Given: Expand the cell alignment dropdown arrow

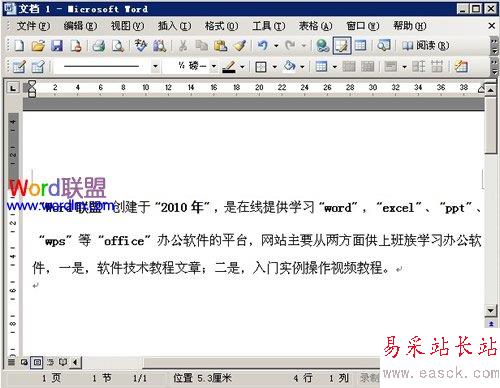Looking at the screenshot, I should click(404, 67).
